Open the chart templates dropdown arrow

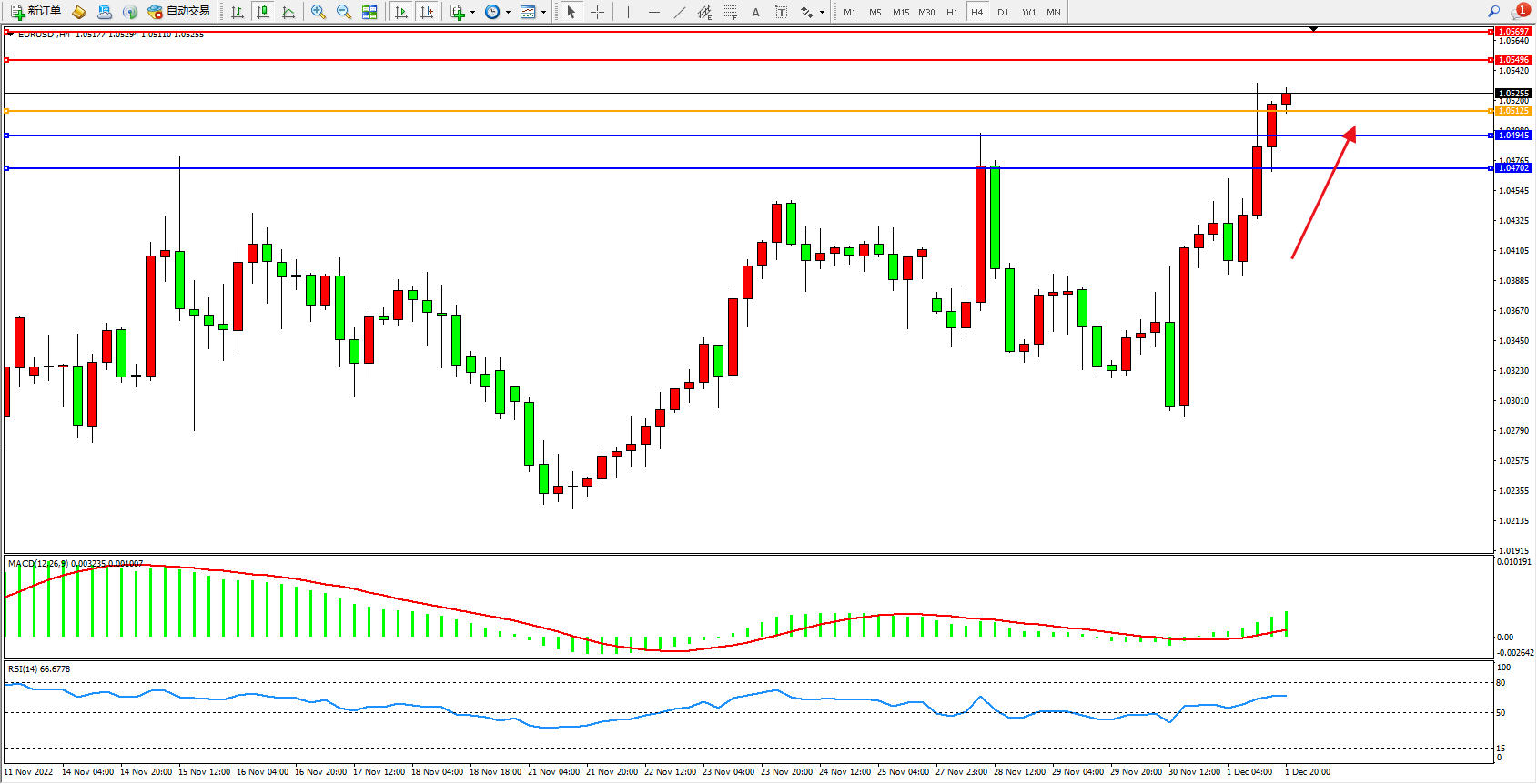543,13
